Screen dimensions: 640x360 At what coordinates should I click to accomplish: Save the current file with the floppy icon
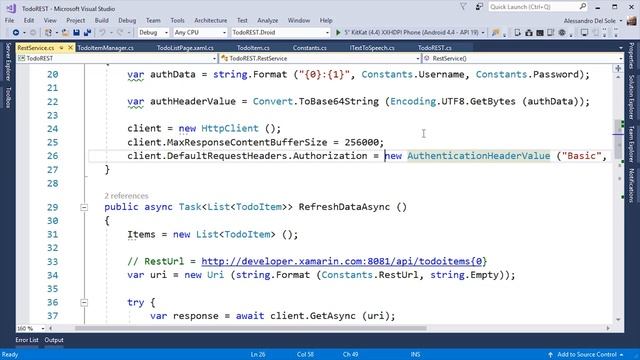point(76,32)
